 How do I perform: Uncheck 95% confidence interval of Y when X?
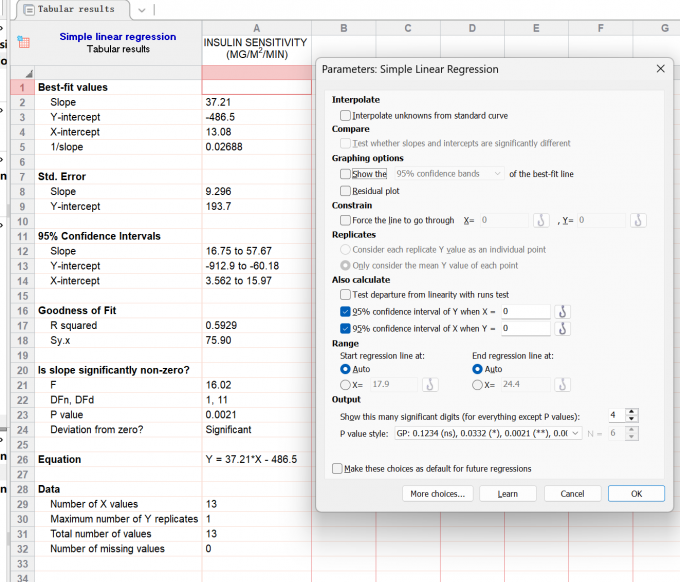pos(345,311)
